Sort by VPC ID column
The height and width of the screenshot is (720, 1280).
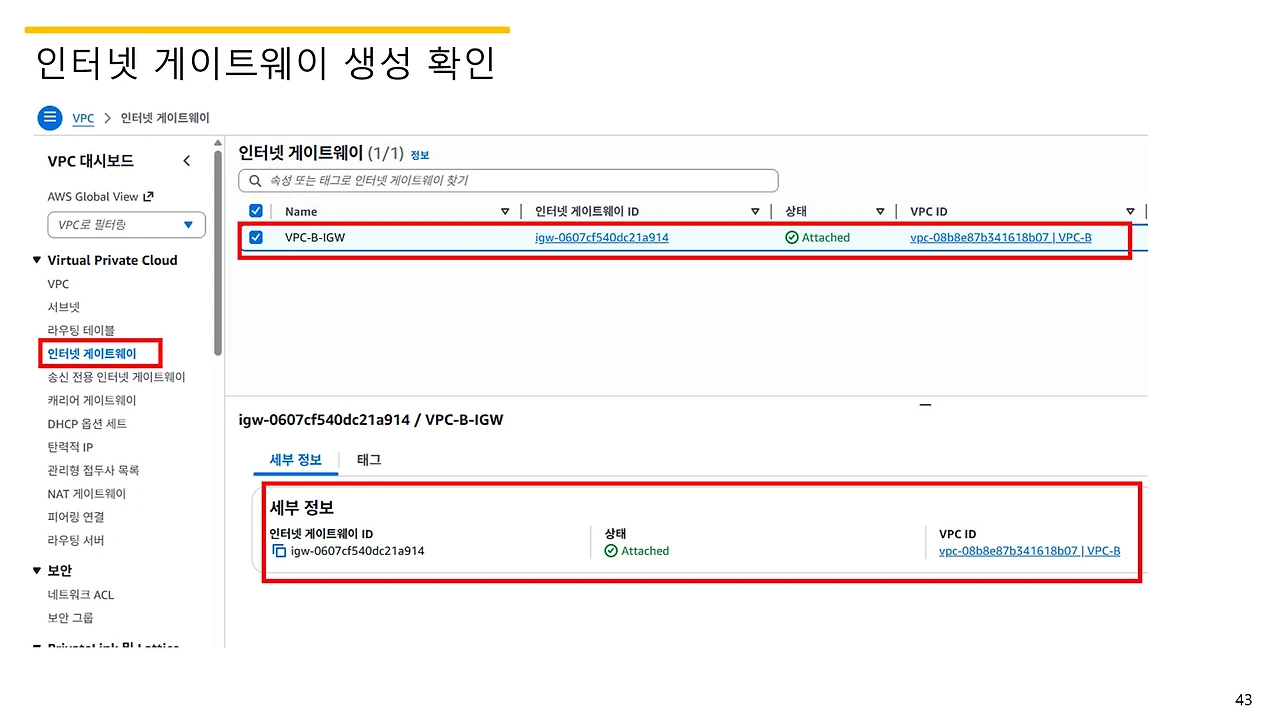tap(1130, 212)
